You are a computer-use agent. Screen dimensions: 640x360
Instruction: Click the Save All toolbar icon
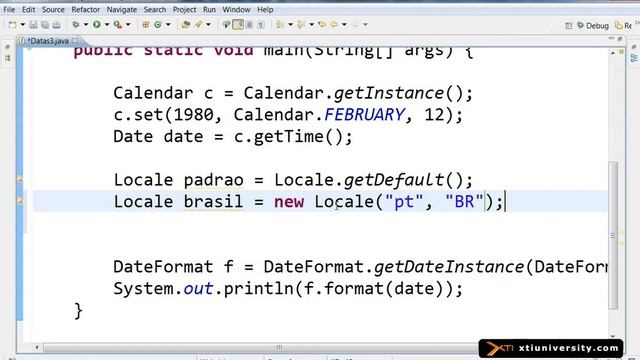click(x=45, y=25)
